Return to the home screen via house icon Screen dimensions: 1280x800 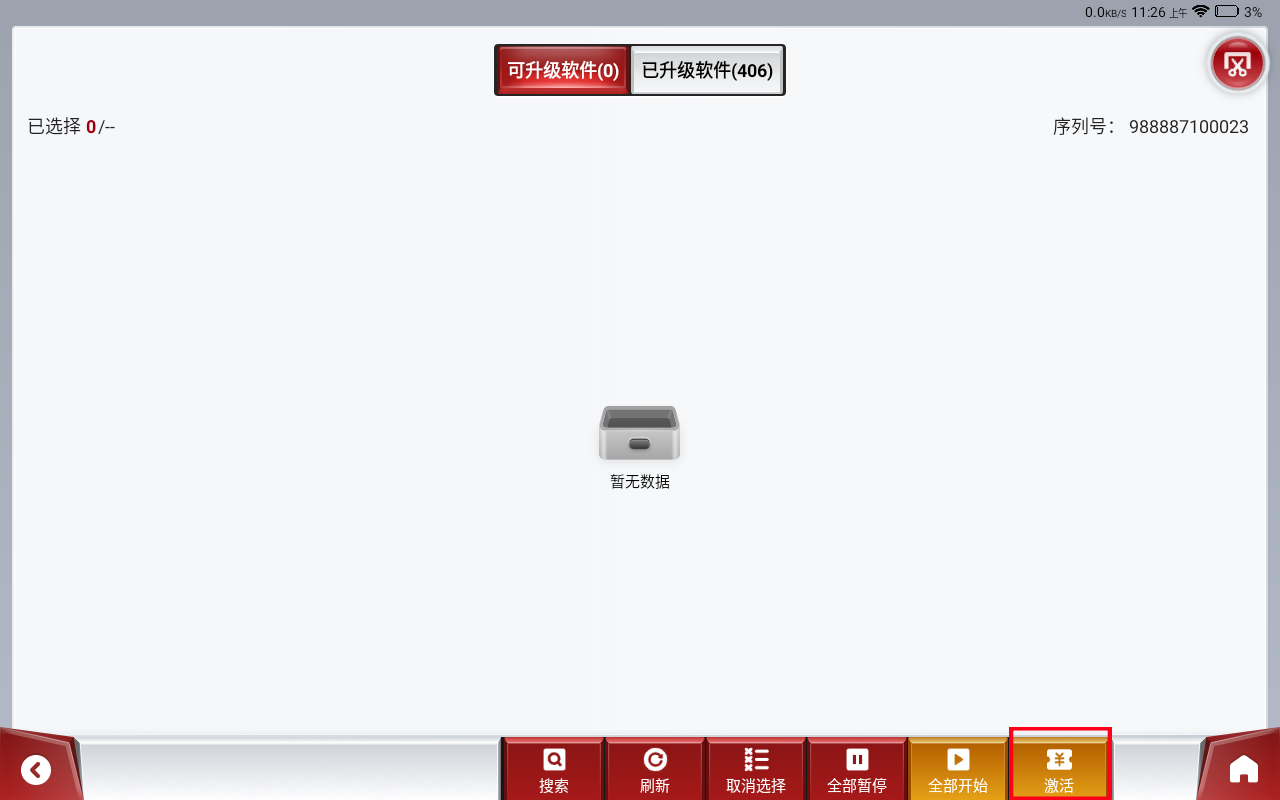[x=1243, y=769]
